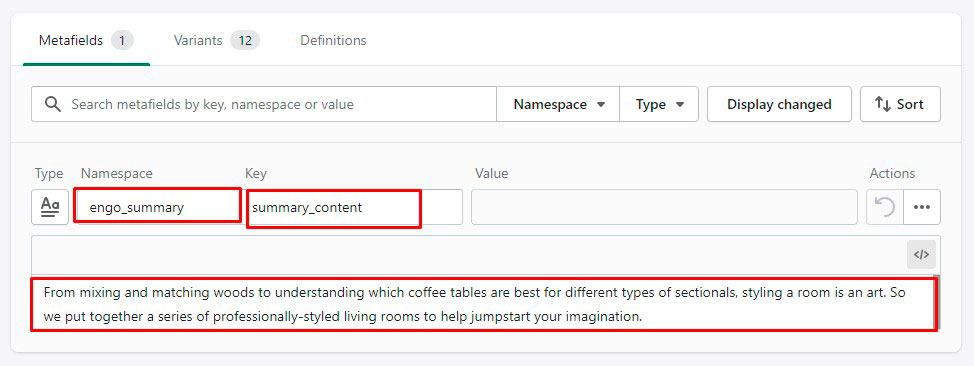Click the text type icon

(x=50, y=207)
